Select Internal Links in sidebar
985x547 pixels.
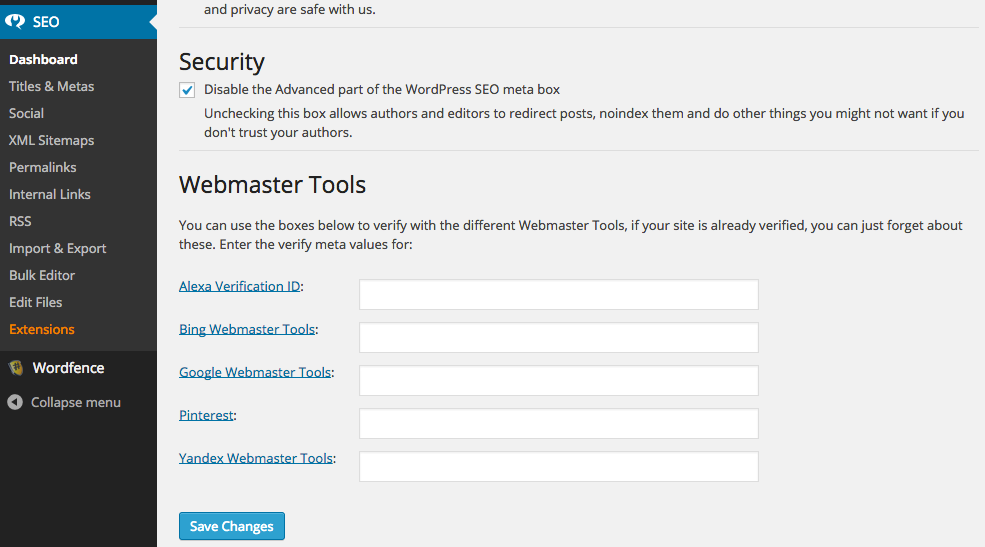[49, 194]
